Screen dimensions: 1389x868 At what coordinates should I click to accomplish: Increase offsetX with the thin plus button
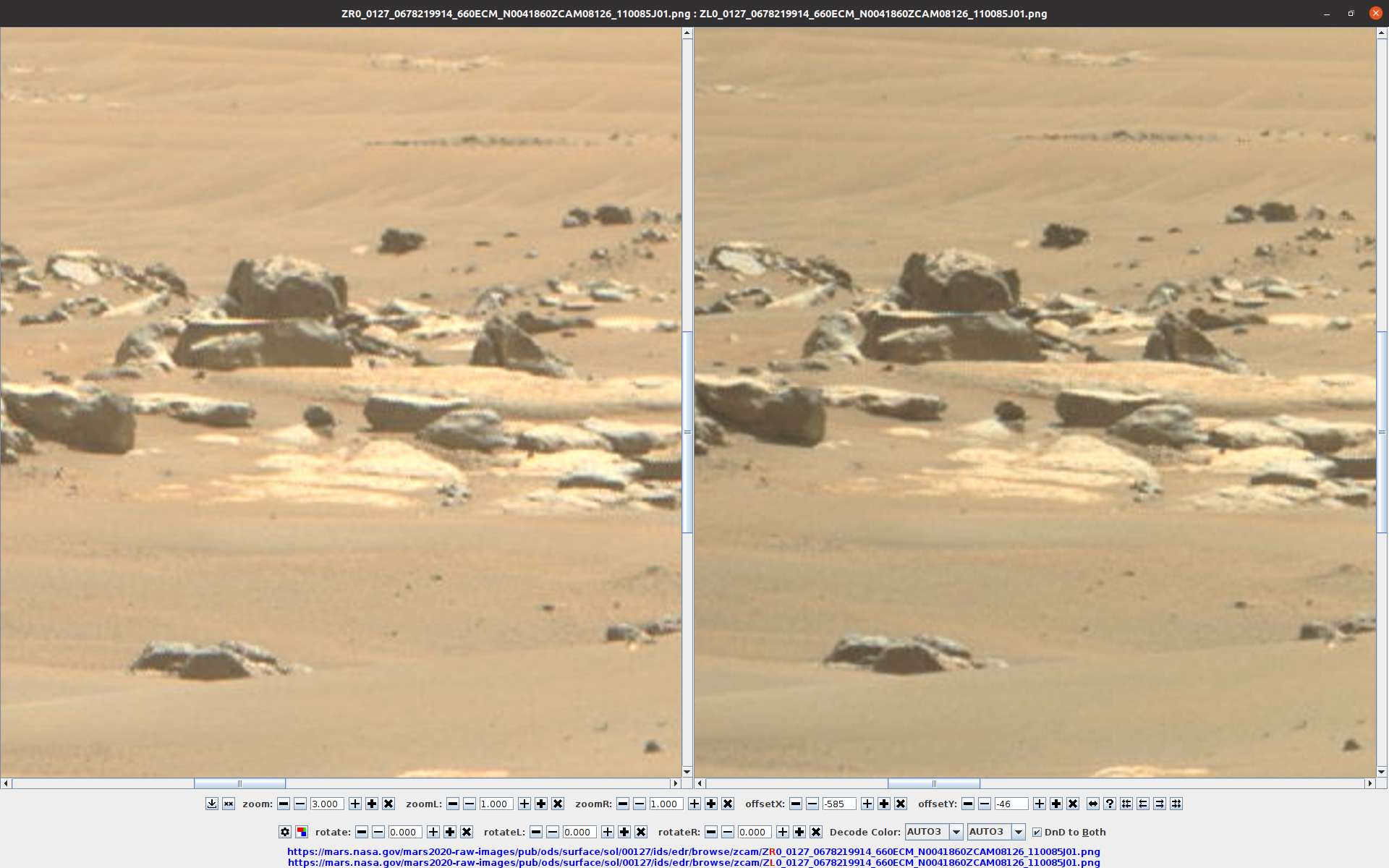tap(867, 804)
